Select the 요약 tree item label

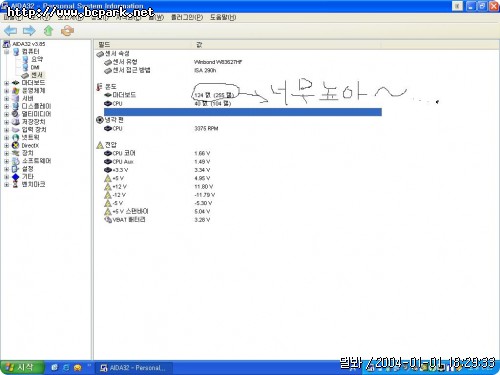[x=37, y=59]
